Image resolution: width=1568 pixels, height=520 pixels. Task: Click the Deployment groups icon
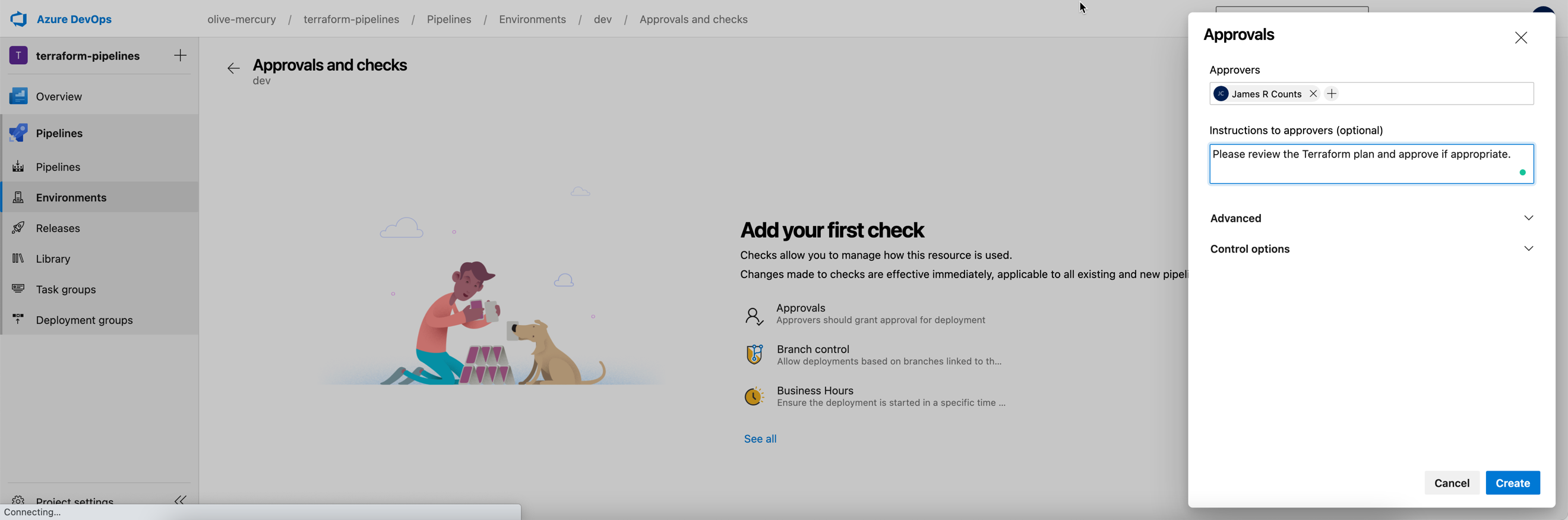[x=18, y=319]
